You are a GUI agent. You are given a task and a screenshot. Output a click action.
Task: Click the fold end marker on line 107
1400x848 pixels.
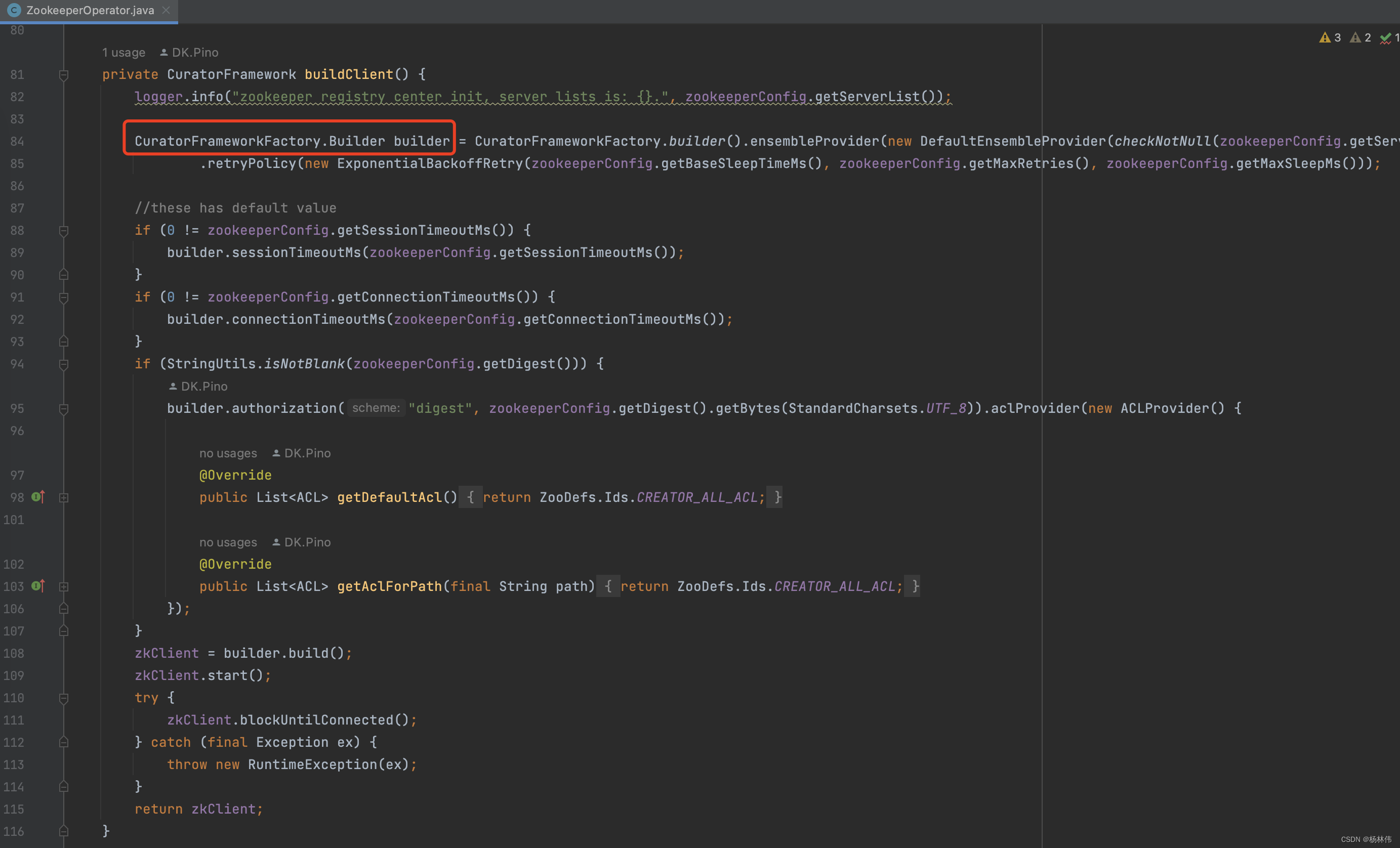[64, 631]
